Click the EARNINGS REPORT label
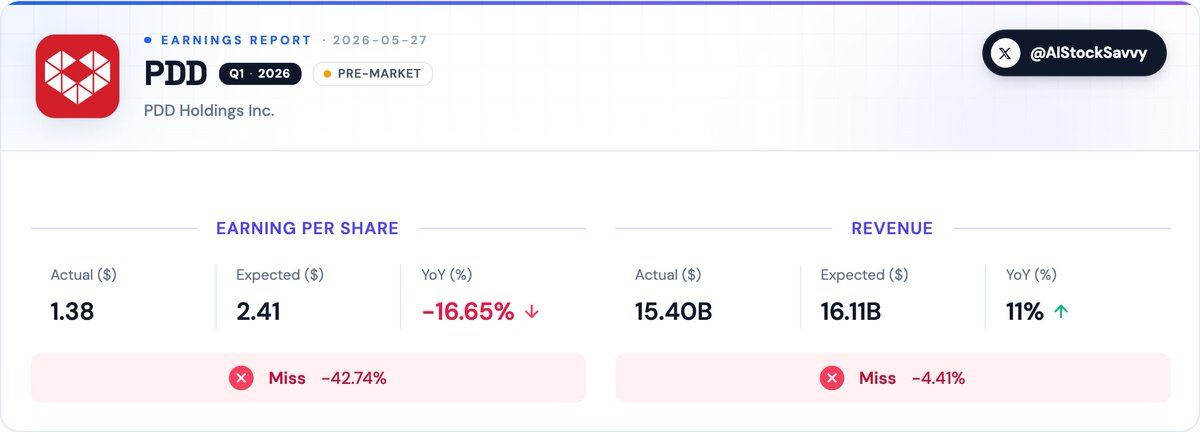Image resolution: width=1200 pixels, height=432 pixels. 236,40
